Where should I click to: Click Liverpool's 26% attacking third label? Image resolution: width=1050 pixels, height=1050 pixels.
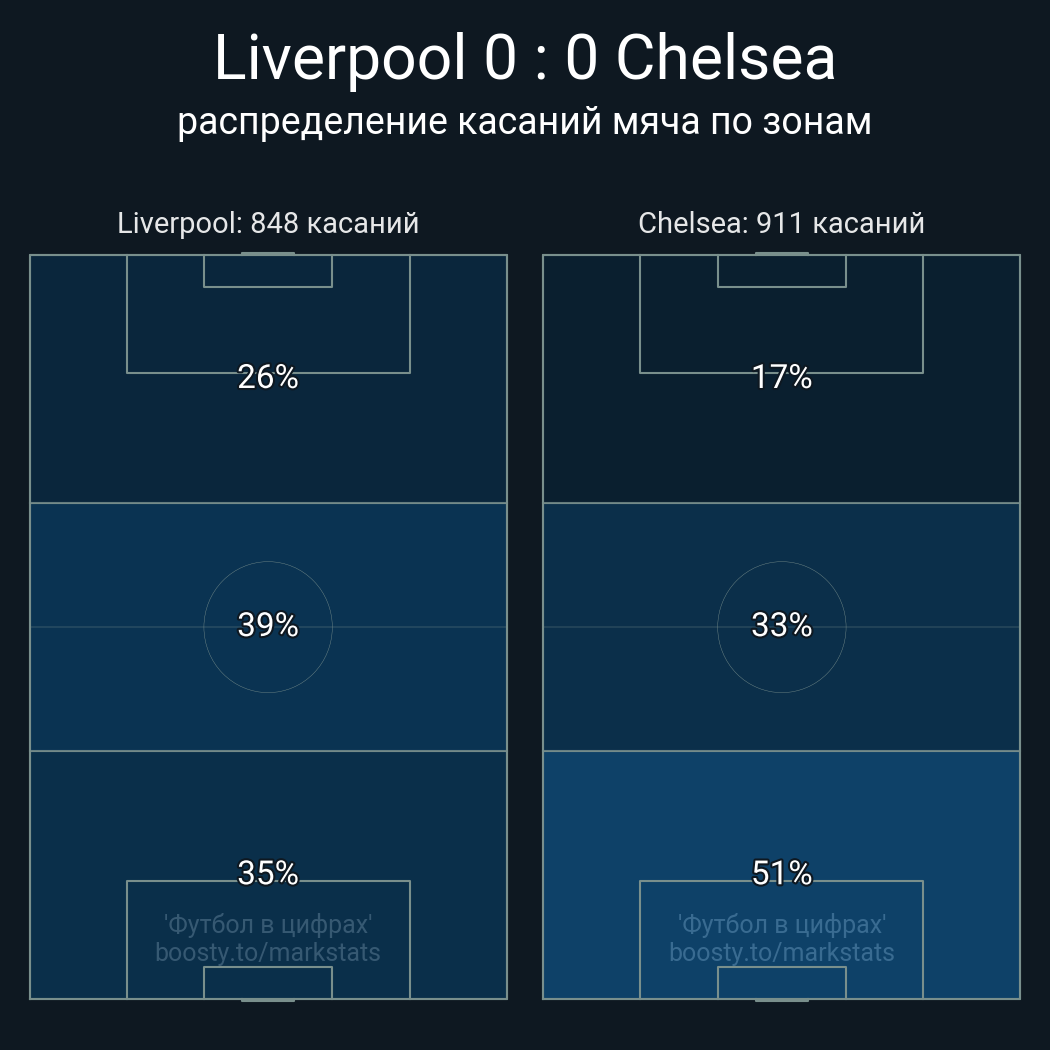pos(268,377)
